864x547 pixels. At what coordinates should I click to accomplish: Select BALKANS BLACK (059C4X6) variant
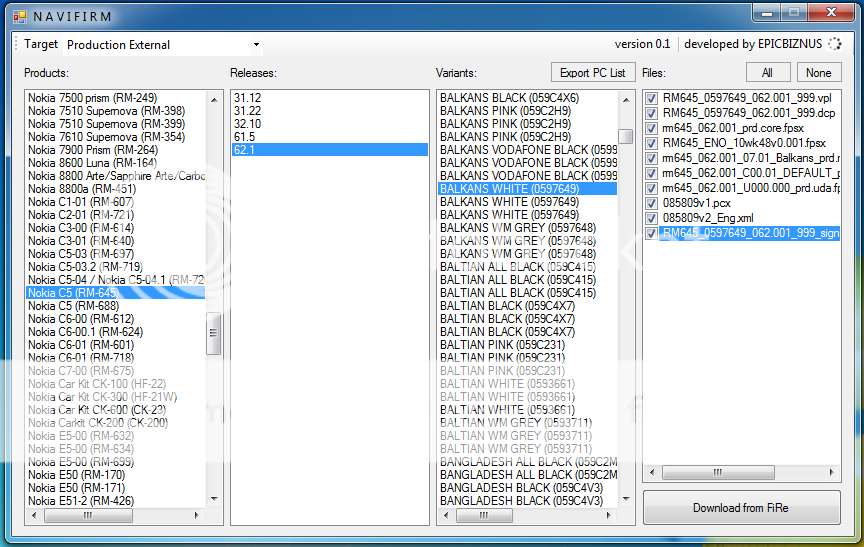click(x=528, y=98)
